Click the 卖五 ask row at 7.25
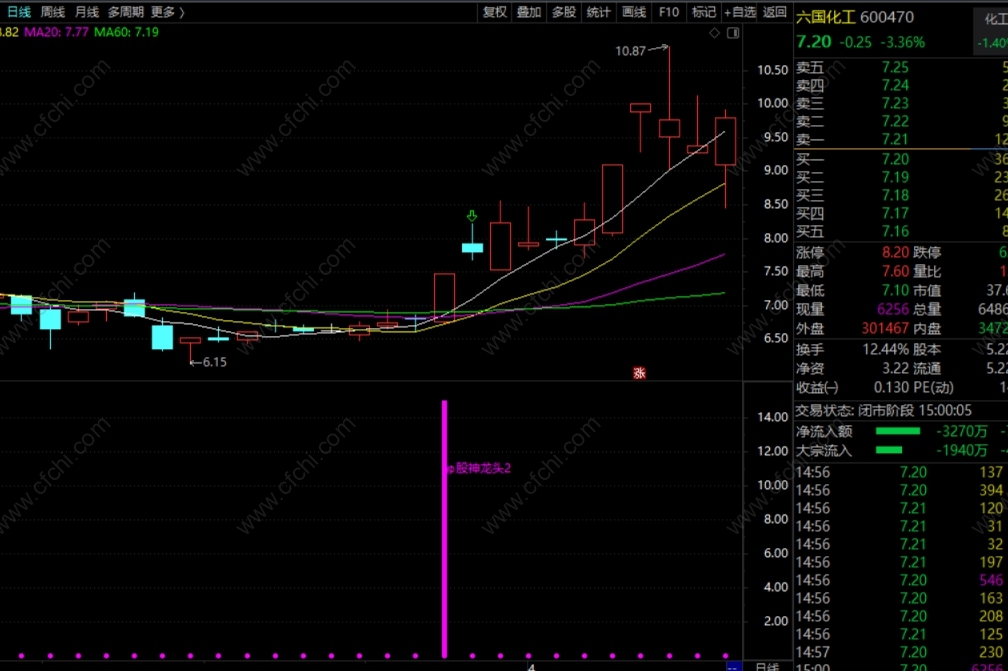Viewport: 1008px width, 671px height. click(x=901, y=67)
